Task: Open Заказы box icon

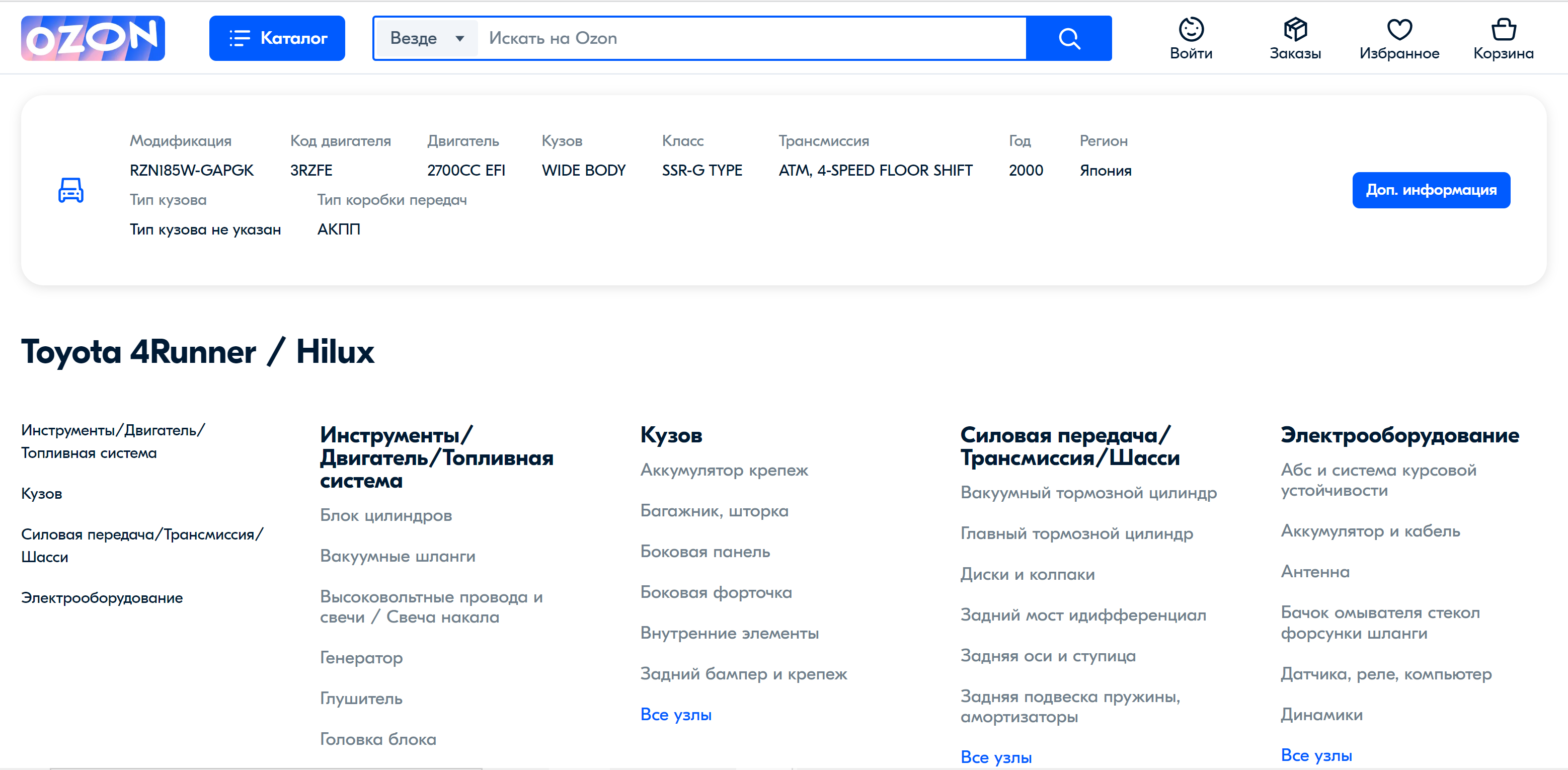Action: [x=1295, y=29]
